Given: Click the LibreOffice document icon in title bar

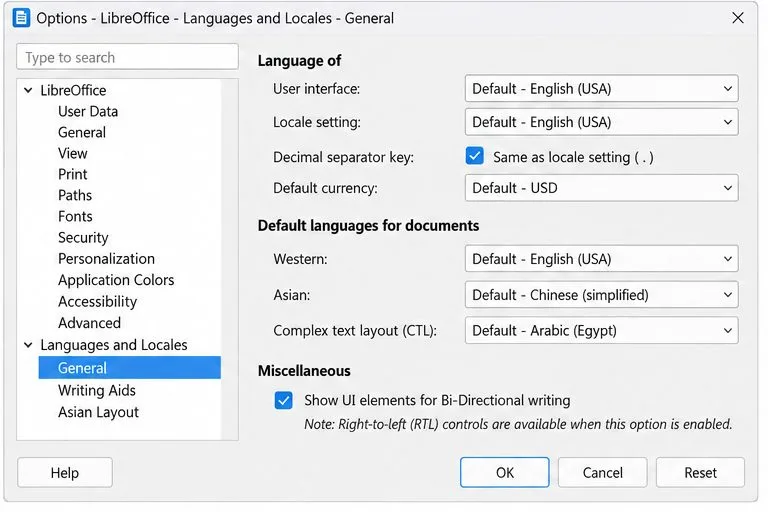Looking at the screenshot, I should point(21,18).
